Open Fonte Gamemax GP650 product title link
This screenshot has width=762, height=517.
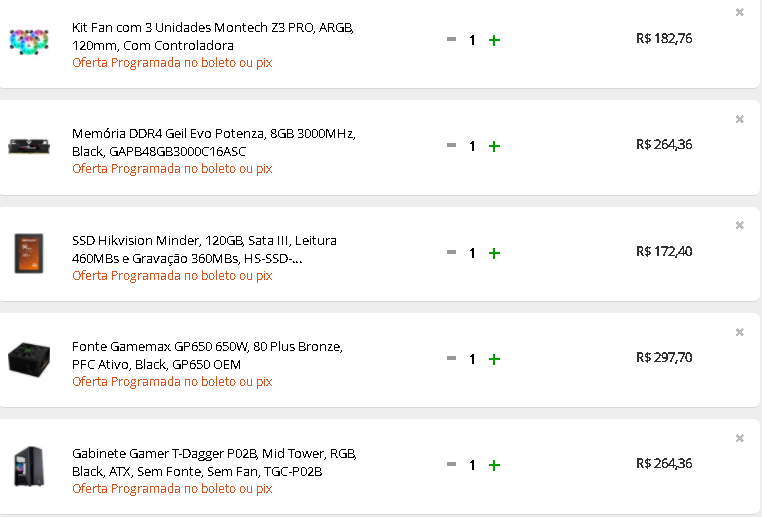tap(208, 355)
